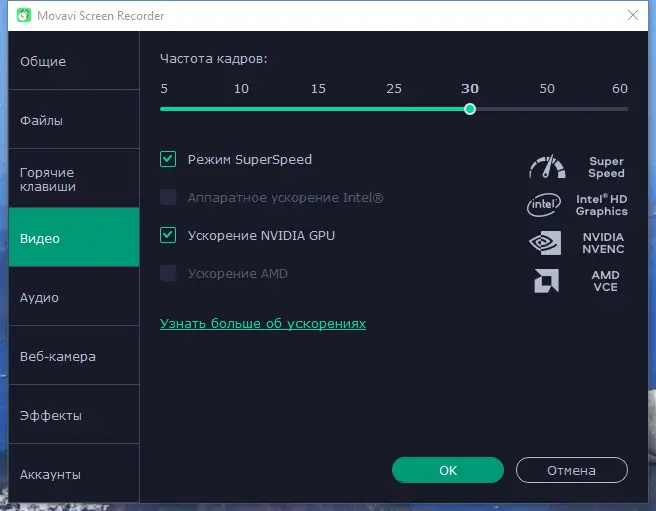The width and height of the screenshot is (656, 511).
Task: Uncheck the Ускорение NVIDIA GPU checkbox
Action: [x=168, y=235]
